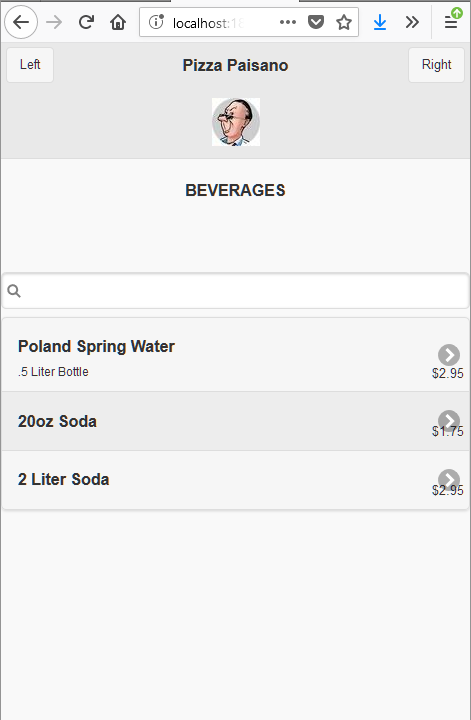Click the browser forward arrow
This screenshot has width=471, height=720.
[54, 22]
